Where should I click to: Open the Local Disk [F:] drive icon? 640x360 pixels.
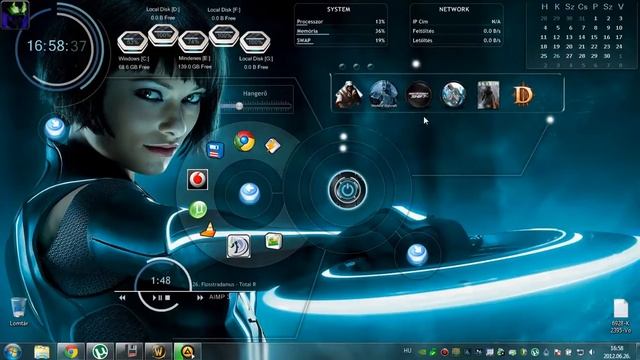tap(224, 36)
